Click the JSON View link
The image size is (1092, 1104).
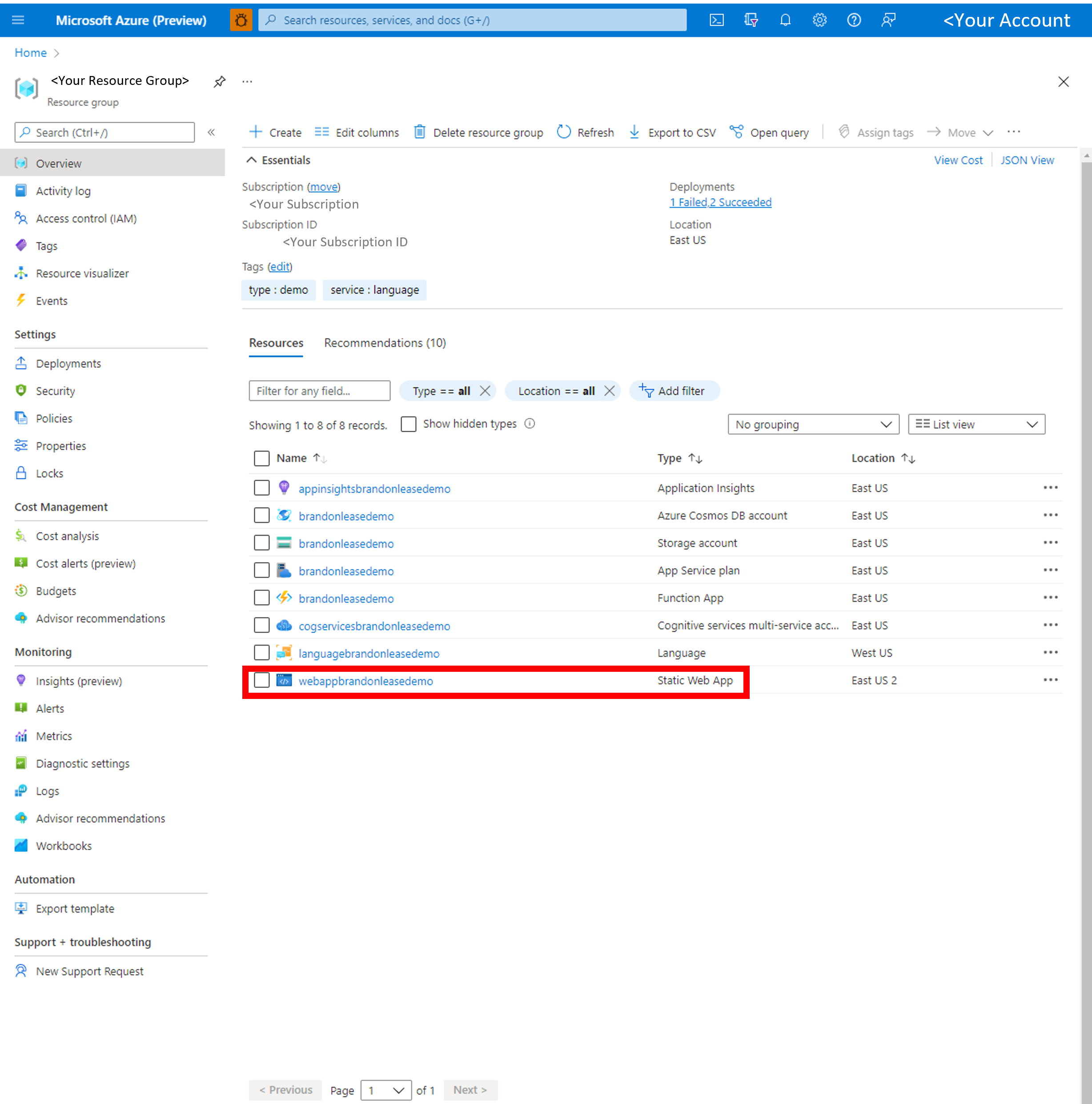[x=1026, y=160]
